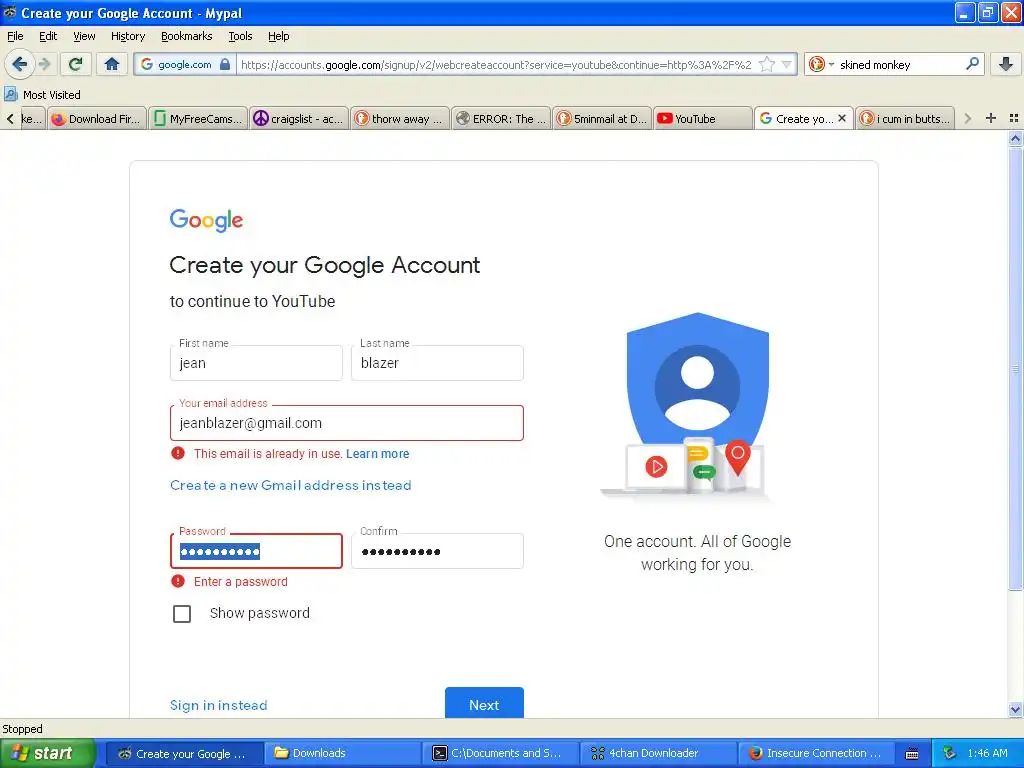Image resolution: width=1024 pixels, height=768 pixels.
Task: Switch to the thorw away tab
Action: tap(400, 118)
